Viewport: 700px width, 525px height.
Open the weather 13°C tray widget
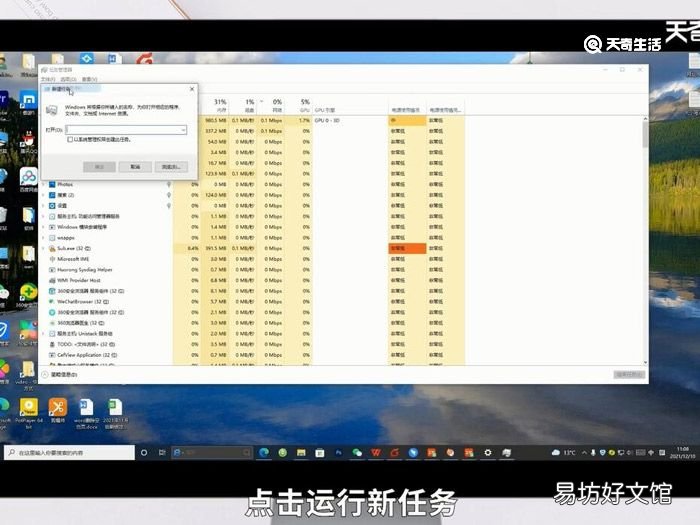coord(563,453)
